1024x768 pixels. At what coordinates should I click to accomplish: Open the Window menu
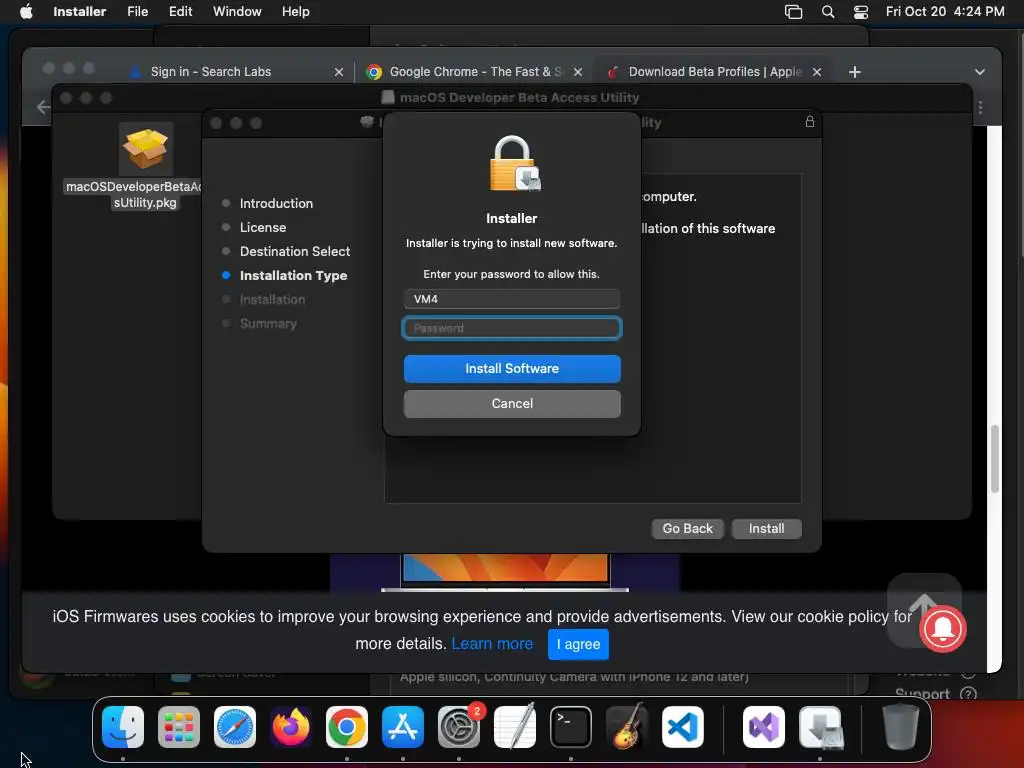point(237,12)
